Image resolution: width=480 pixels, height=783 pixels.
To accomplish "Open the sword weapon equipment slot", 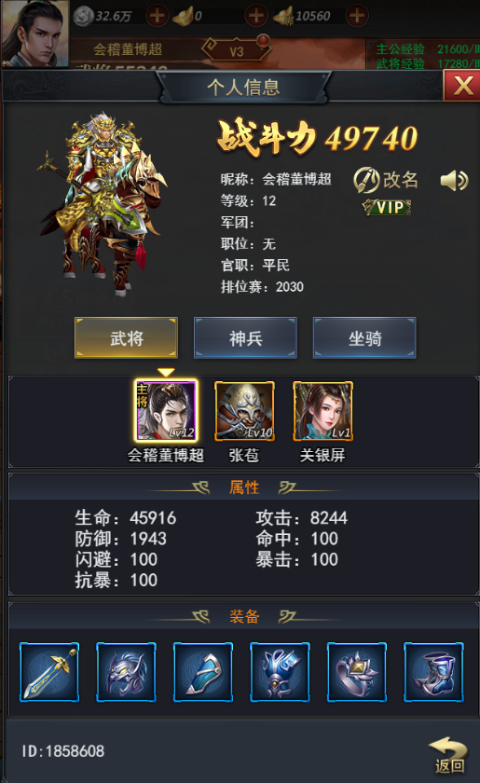I will click(x=49, y=672).
